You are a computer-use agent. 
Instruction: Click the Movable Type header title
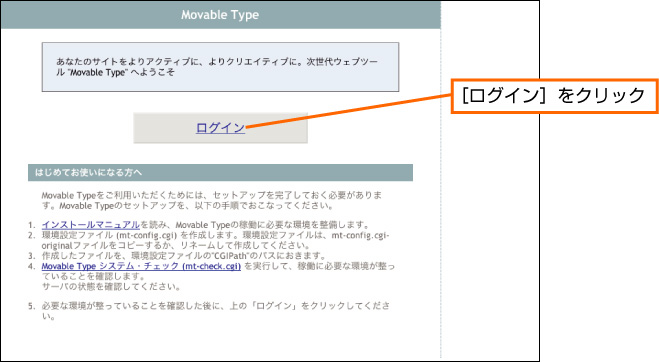coord(220,15)
